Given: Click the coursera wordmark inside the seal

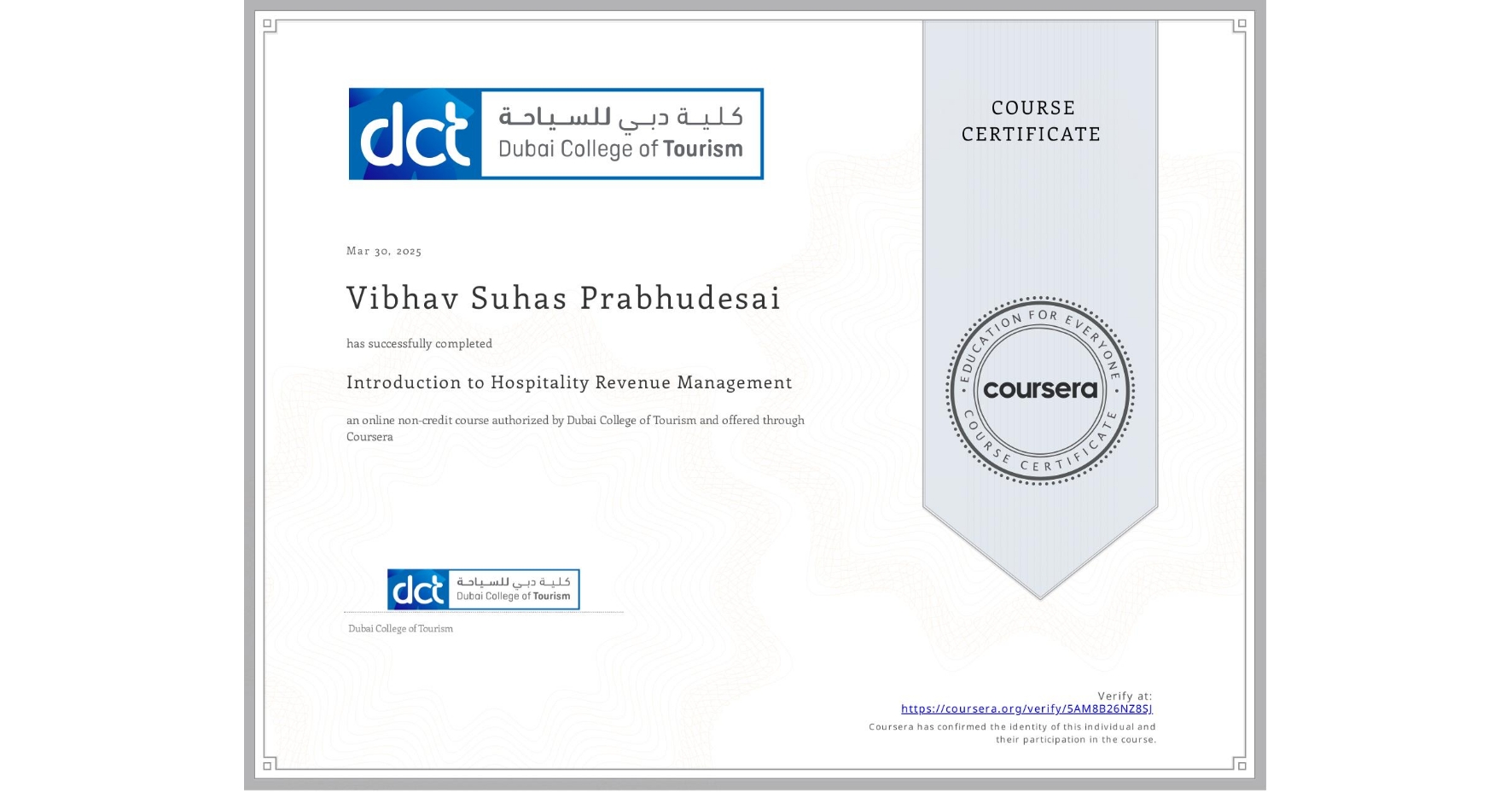Looking at the screenshot, I should pyautogui.click(x=1040, y=389).
